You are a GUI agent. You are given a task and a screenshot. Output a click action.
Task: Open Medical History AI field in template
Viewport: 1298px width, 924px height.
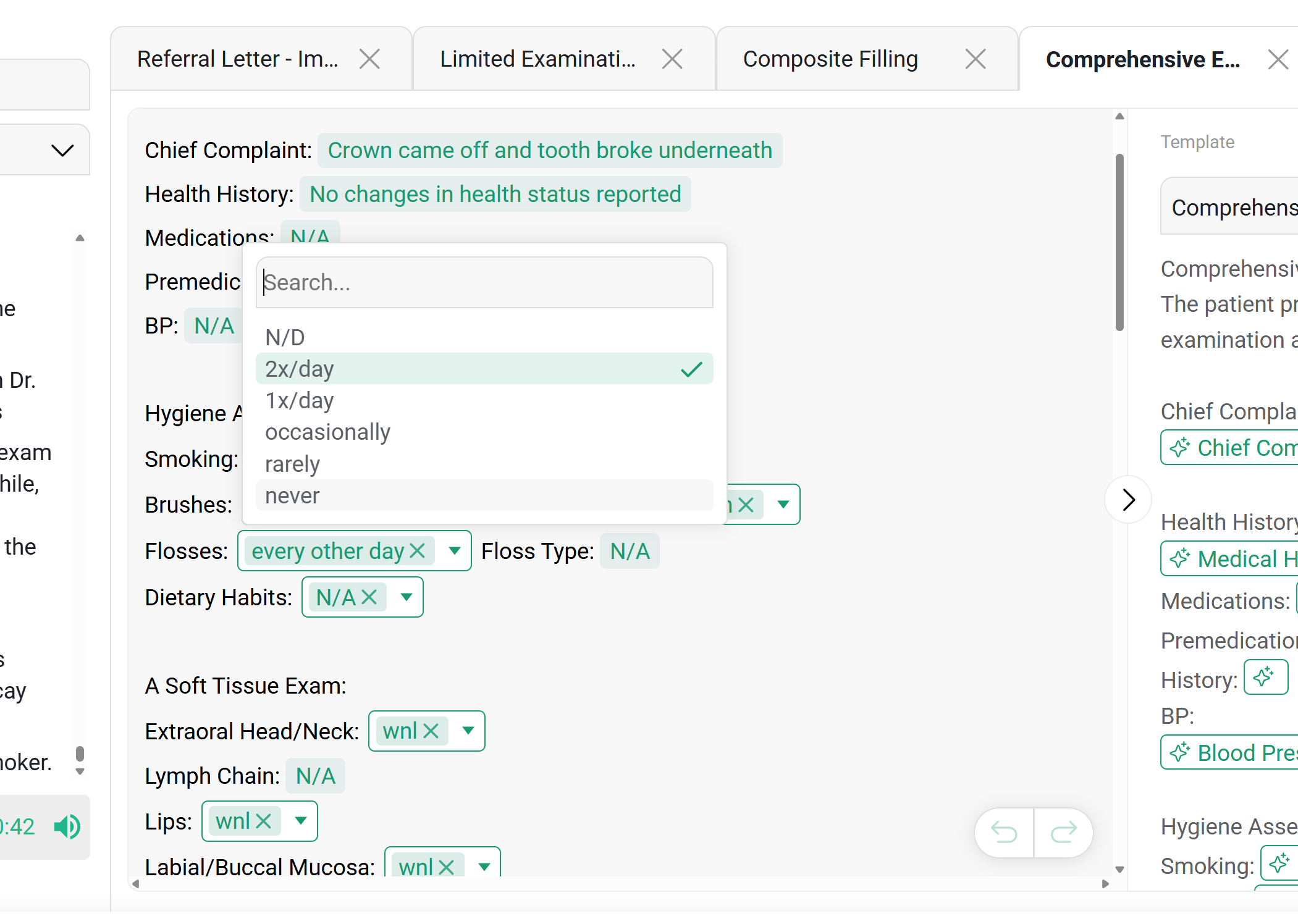coord(1229,558)
